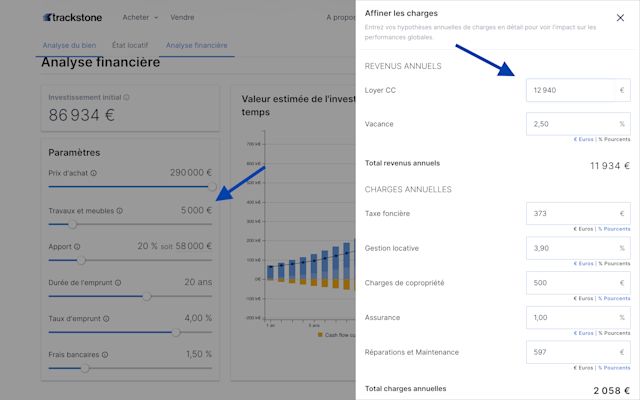The width and height of the screenshot is (640, 400).
Task: Switch Gestion locative unit to Pourcents
Action: (614, 264)
